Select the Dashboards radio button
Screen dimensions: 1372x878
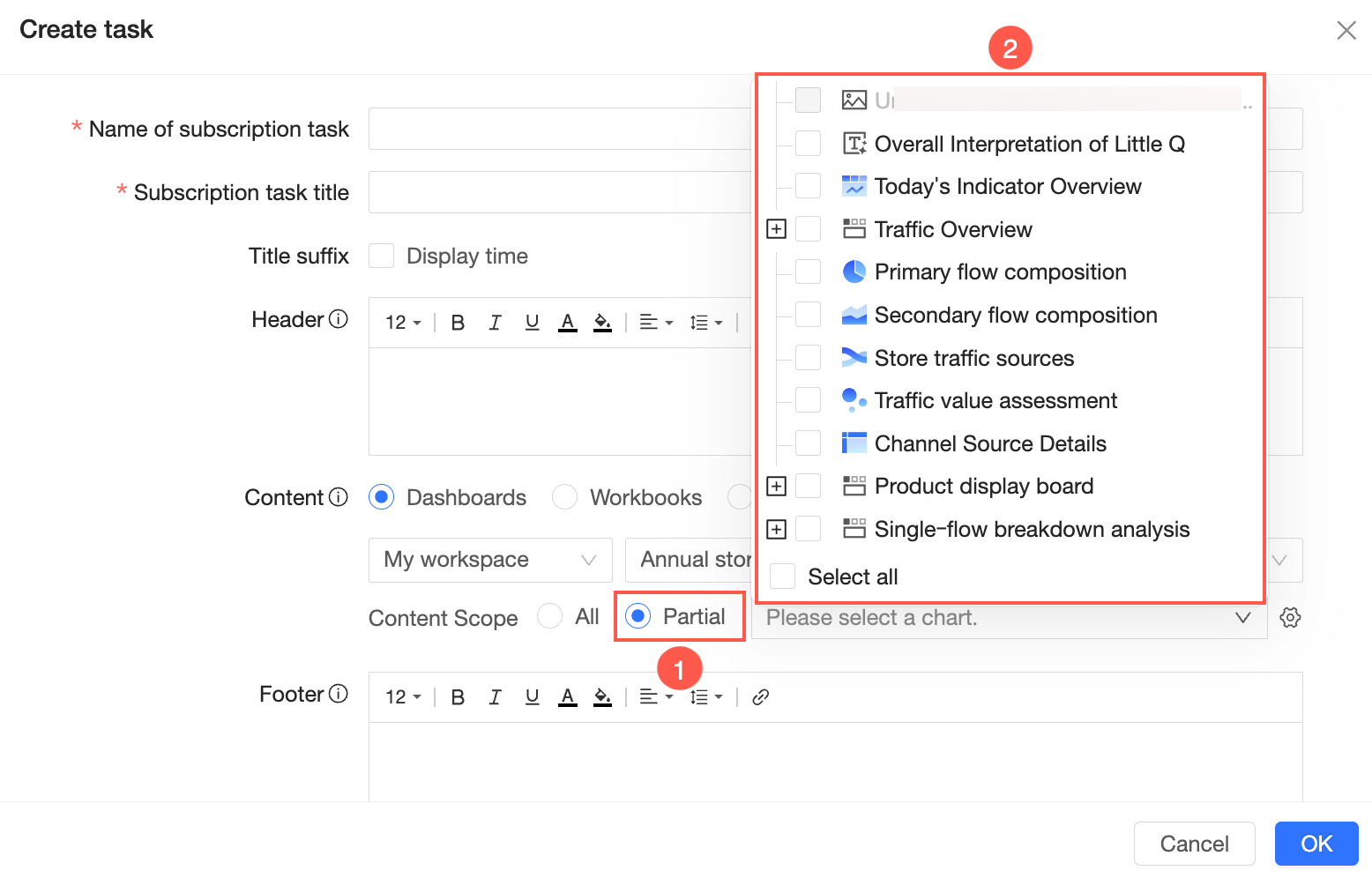click(x=381, y=497)
